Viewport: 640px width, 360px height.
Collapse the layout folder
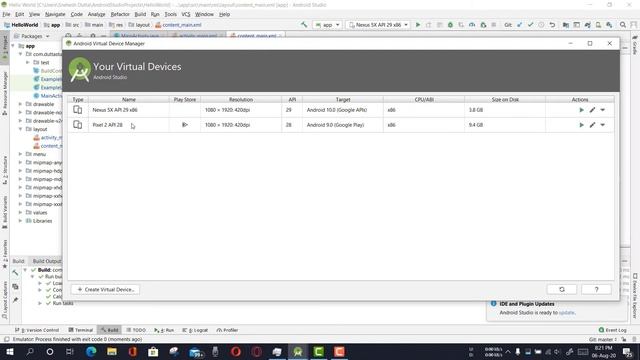pos(20,129)
